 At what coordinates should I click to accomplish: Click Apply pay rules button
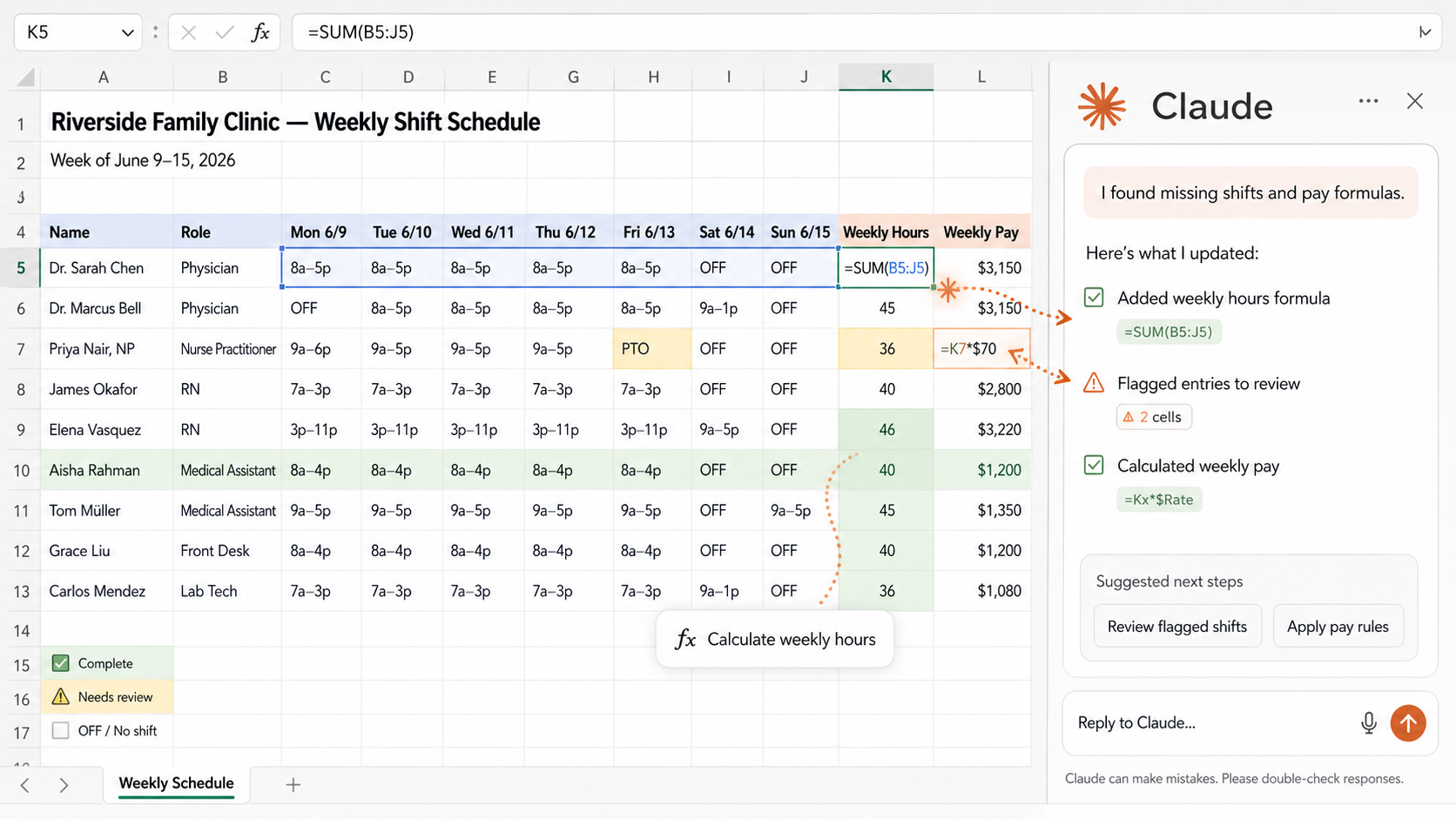pyautogui.click(x=1338, y=626)
